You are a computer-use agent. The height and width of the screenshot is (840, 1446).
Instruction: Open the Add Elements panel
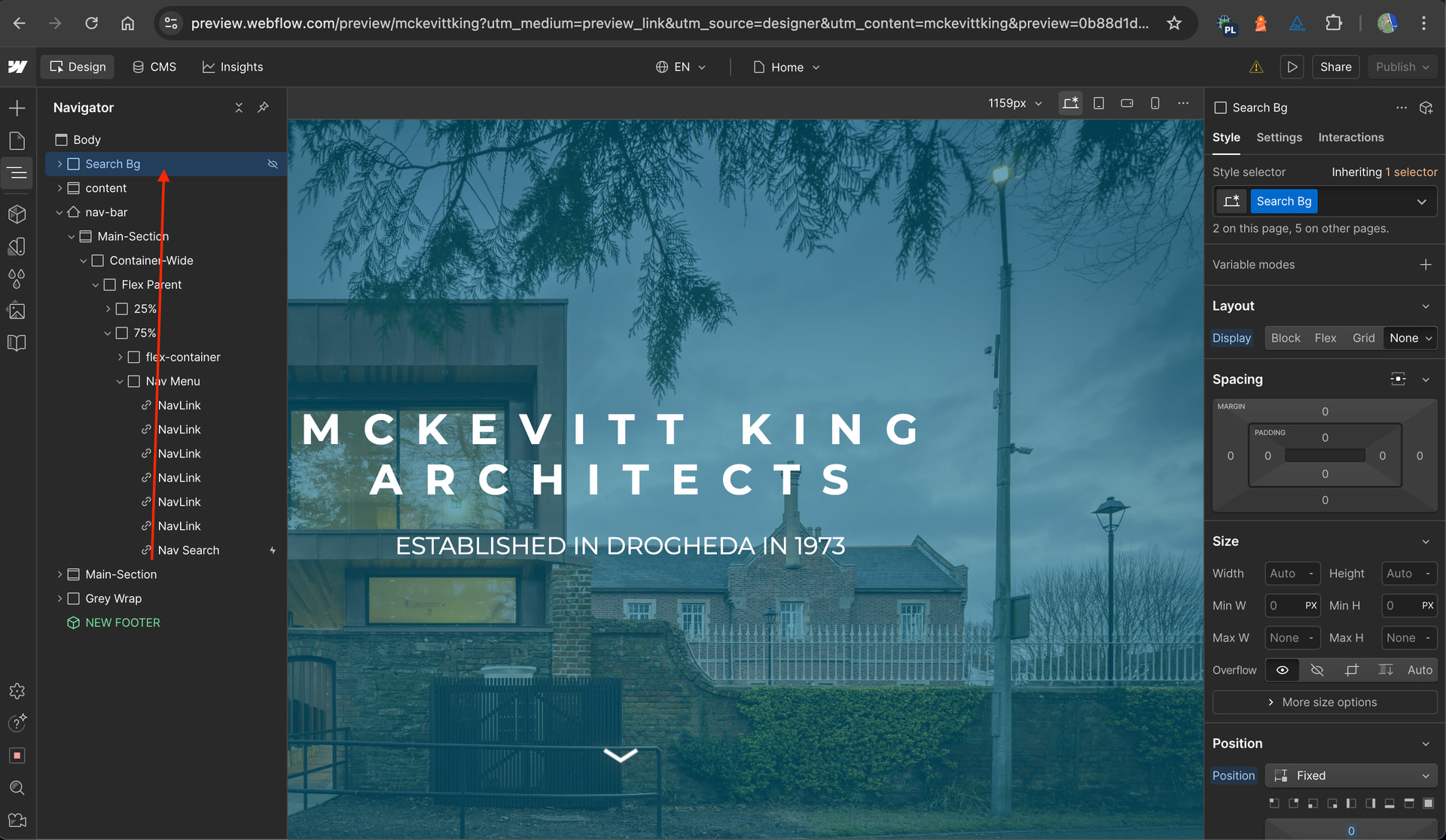pyautogui.click(x=17, y=108)
